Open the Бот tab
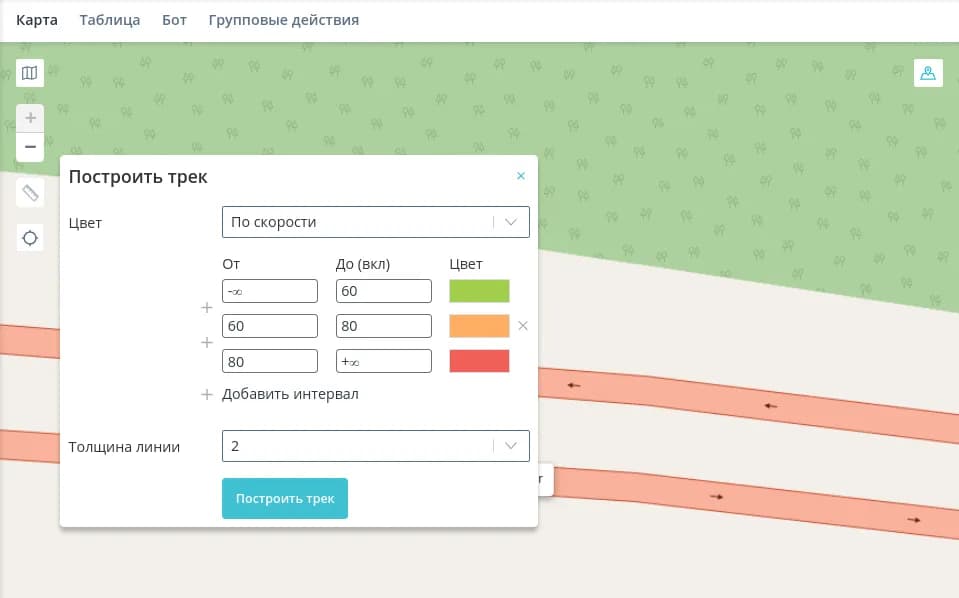 tap(174, 20)
